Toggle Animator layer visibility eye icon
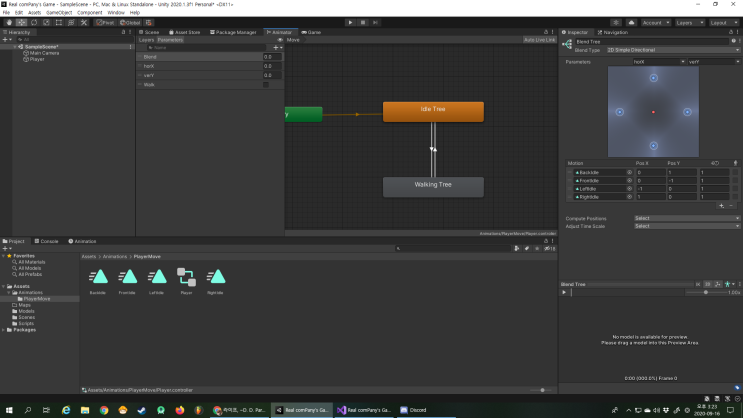743x418 pixels. (x=280, y=40)
